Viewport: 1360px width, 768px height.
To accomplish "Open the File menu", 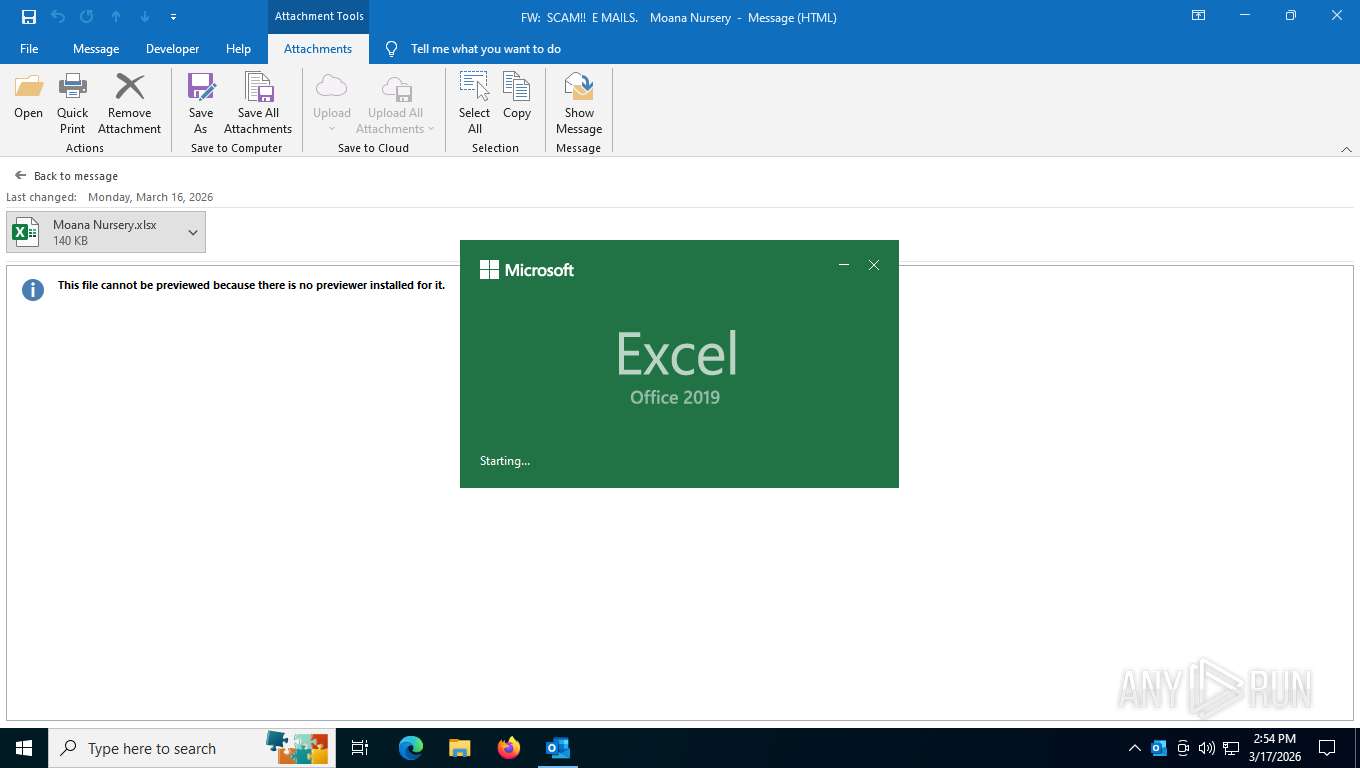I will (x=29, y=49).
